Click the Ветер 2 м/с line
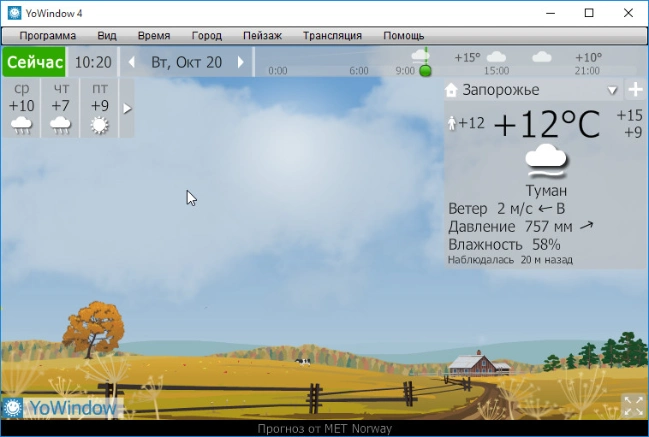The height and width of the screenshot is (437, 649). coord(507,209)
